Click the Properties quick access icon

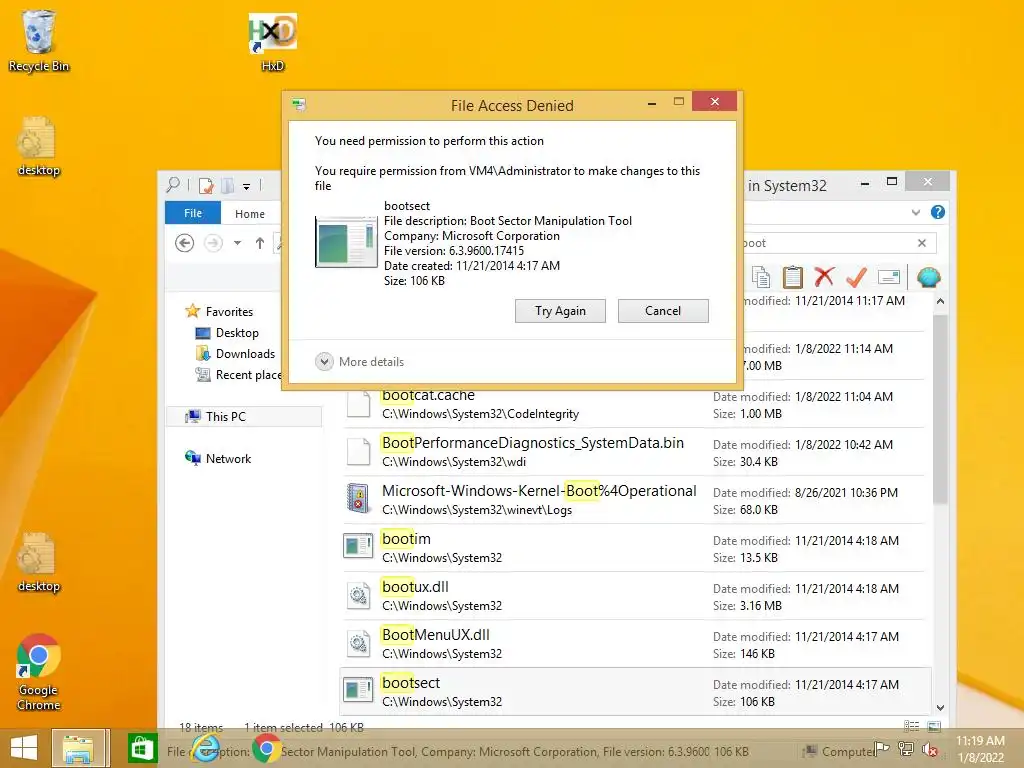pyautogui.click(x=206, y=185)
